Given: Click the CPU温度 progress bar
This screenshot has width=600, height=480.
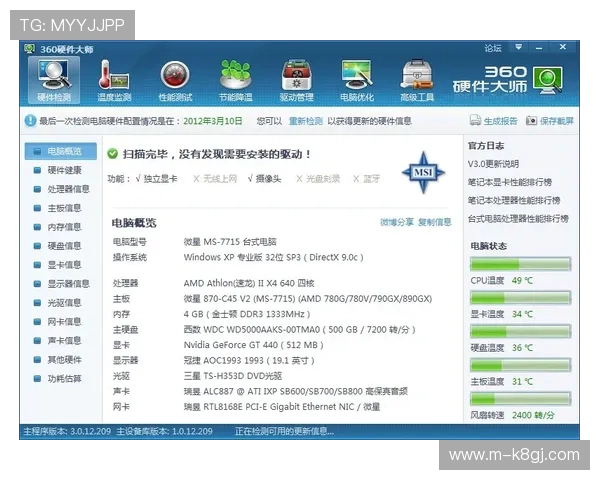Looking at the screenshot, I should pyautogui.click(x=520, y=264).
